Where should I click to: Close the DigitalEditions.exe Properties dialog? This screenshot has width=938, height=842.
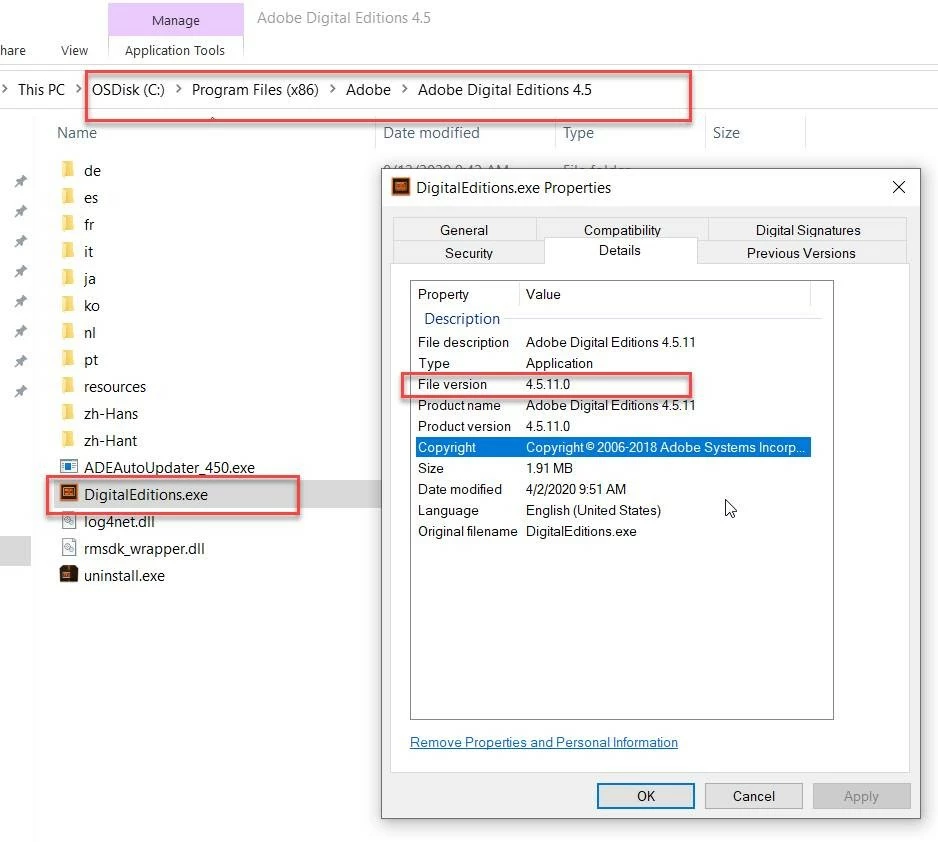tap(899, 187)
